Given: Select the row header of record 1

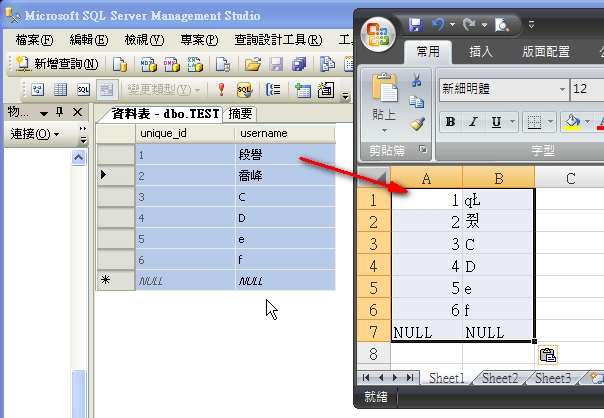Looking at the screenshot, I should 116,154.
